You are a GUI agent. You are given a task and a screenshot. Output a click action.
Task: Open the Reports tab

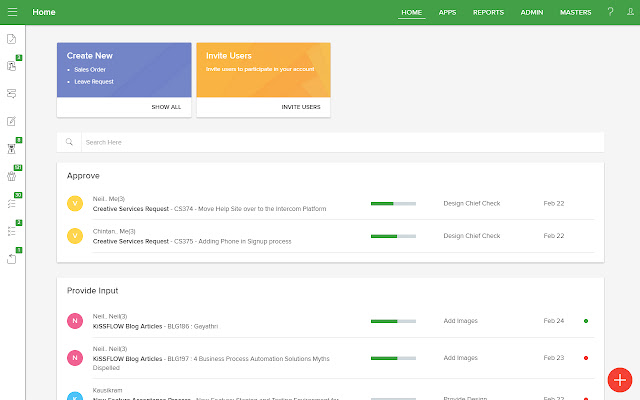488,12
